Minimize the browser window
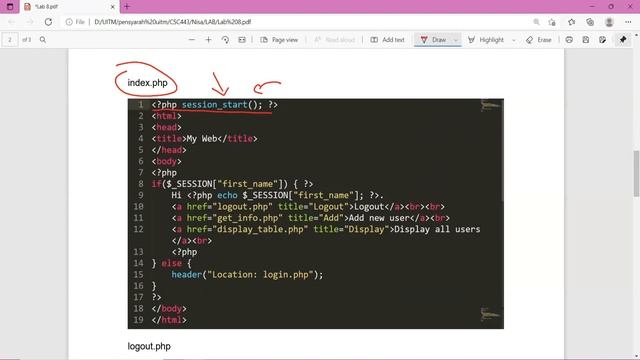This screenshot has height=360, width=640. (592, 7)
